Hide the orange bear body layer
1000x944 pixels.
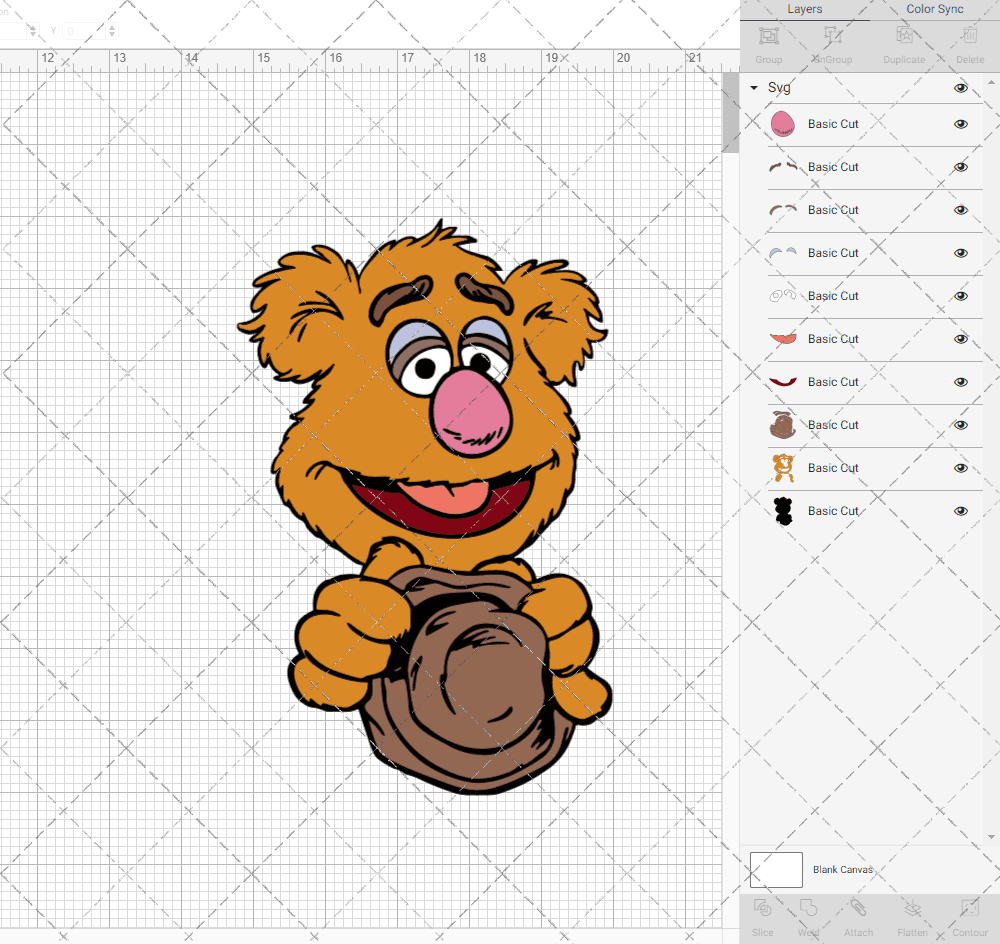960,468
